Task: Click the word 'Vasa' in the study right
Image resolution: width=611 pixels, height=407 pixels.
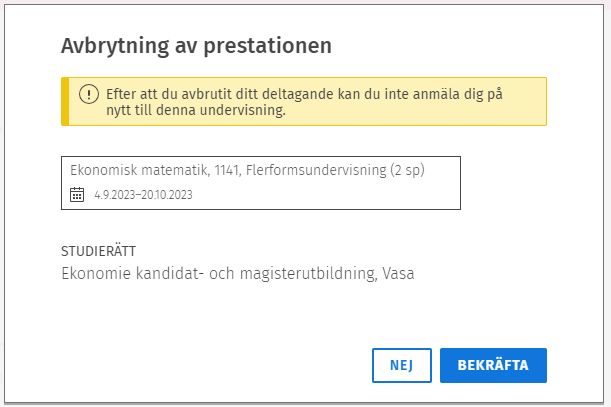Action: (397, 273)
